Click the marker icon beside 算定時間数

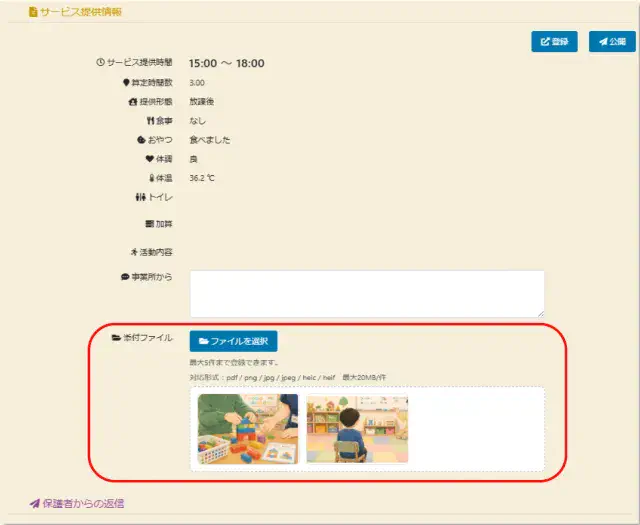(126, 82)
